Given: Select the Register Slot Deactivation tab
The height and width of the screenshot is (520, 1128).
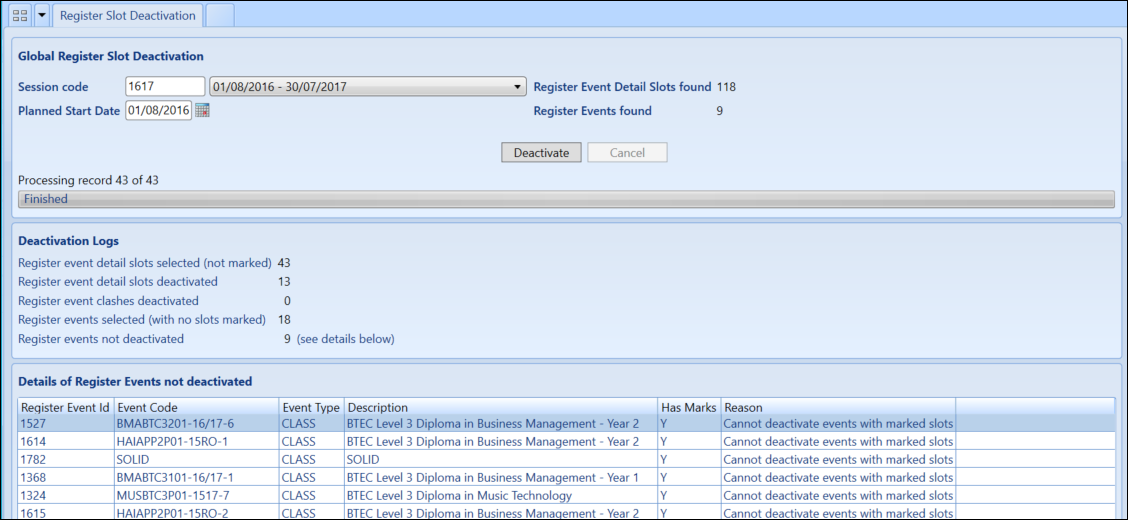Looking at the screenshot, I should click(127, 15).
